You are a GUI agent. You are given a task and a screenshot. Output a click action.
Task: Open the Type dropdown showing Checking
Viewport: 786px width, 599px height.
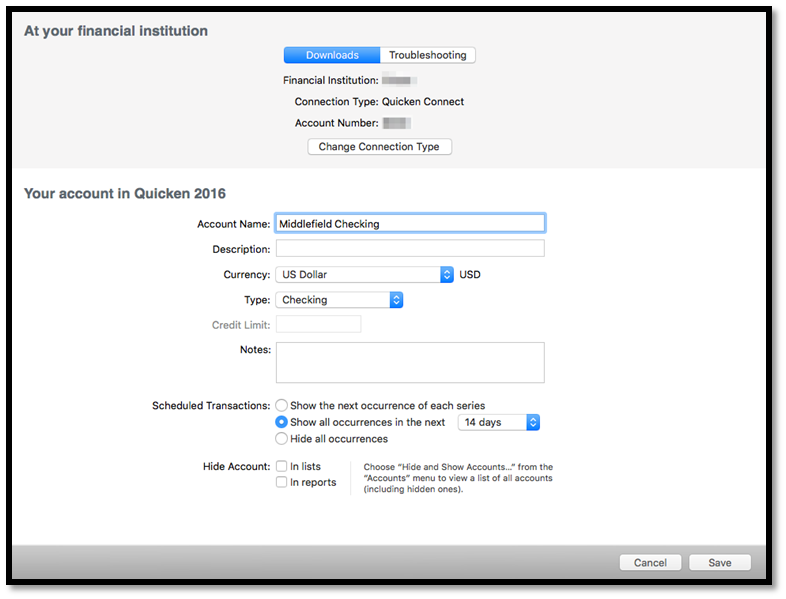coord(339,300)
